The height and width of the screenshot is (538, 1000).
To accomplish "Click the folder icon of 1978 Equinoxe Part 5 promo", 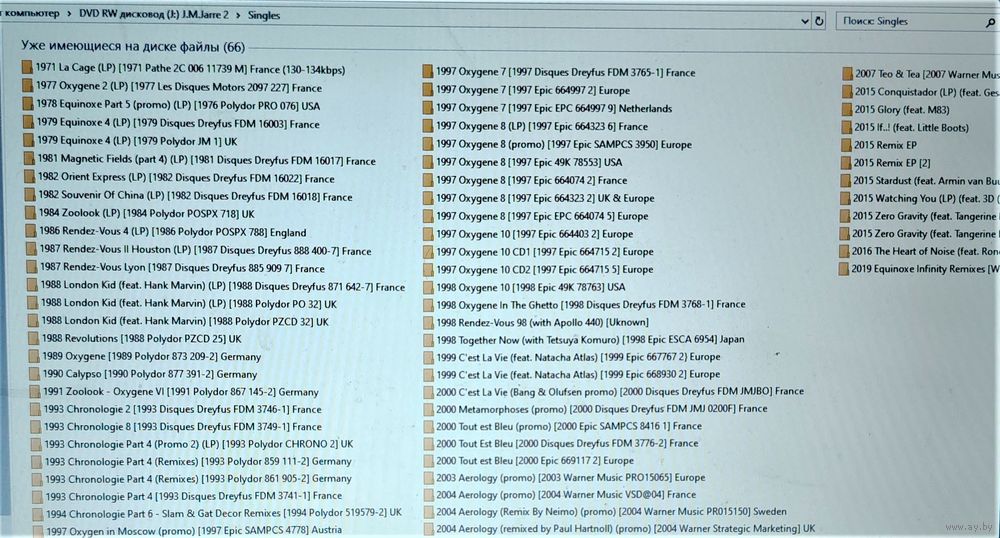I will click(x=28, y=103).
